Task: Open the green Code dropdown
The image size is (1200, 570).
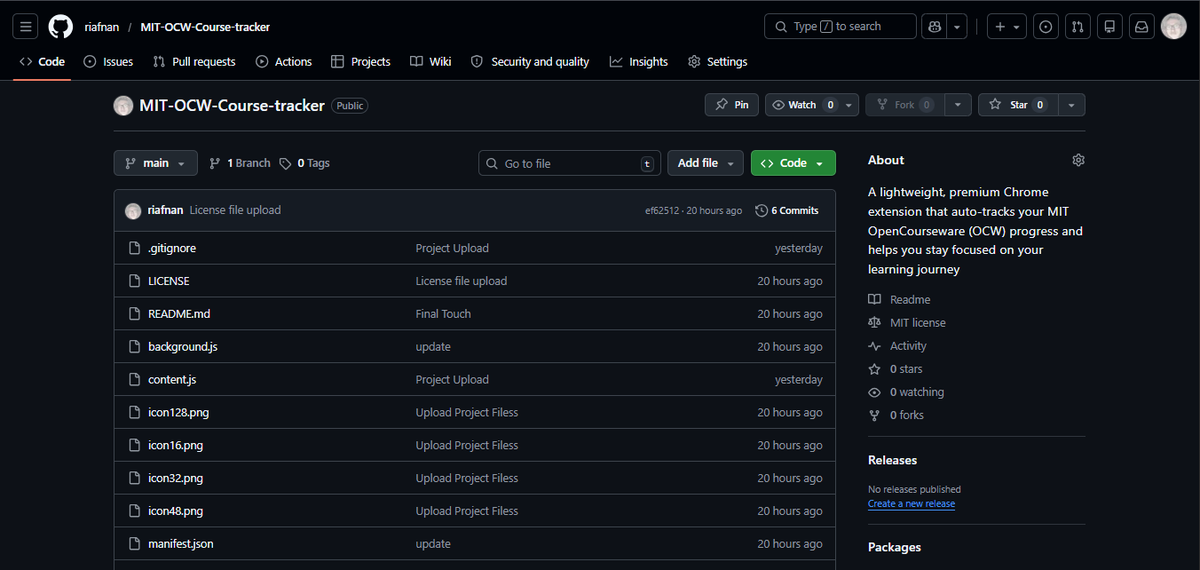Action: [793, 163]
